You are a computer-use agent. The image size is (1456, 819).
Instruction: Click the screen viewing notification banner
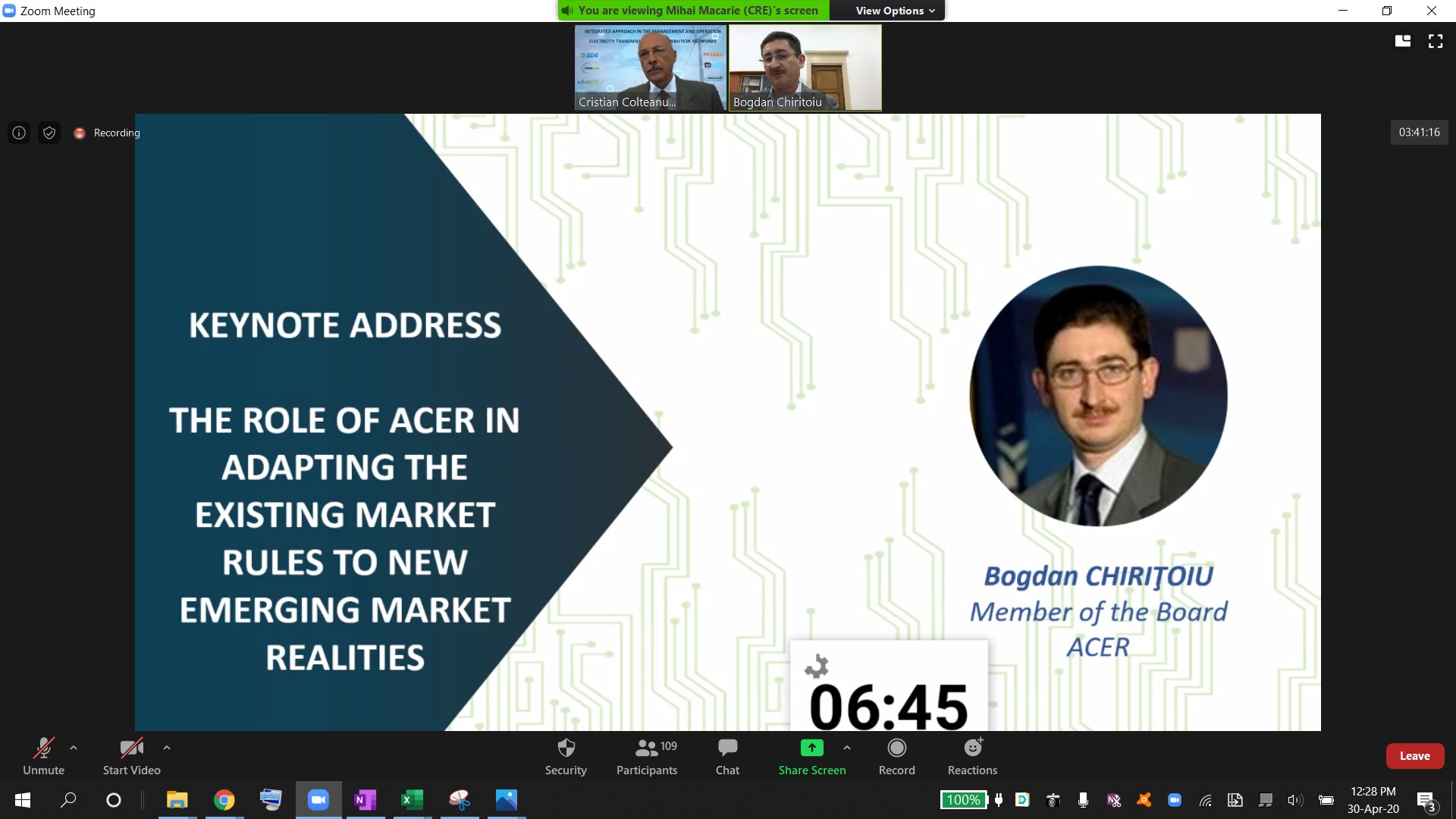(x=694, y=11)
